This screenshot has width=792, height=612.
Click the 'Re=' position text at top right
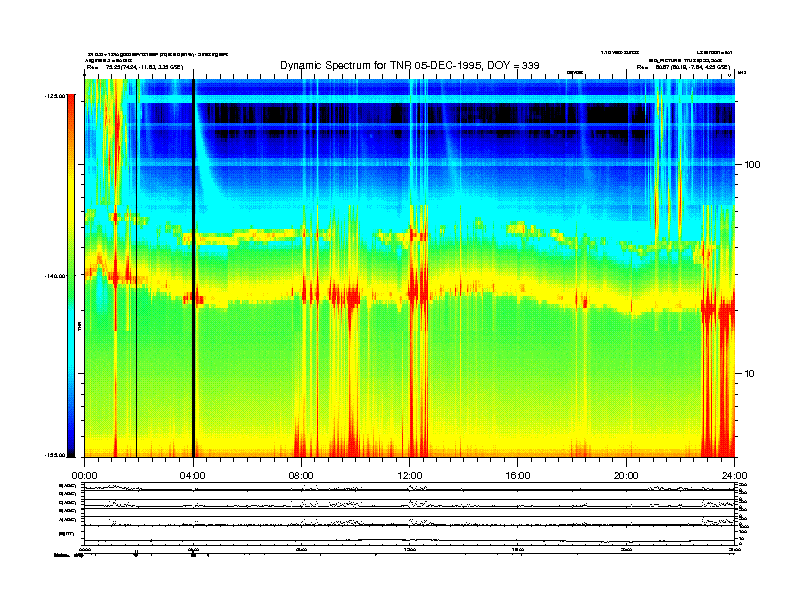(683, 67)
